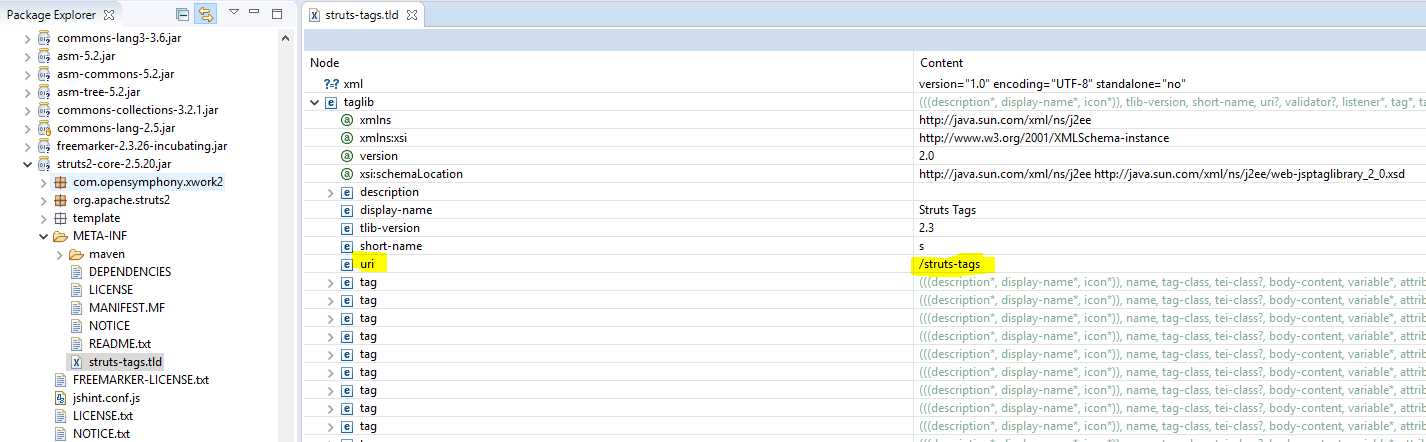Click the 'Struts Tags' content cell
This screenshot has height=442, width=1426.
[x=948, y=210]
